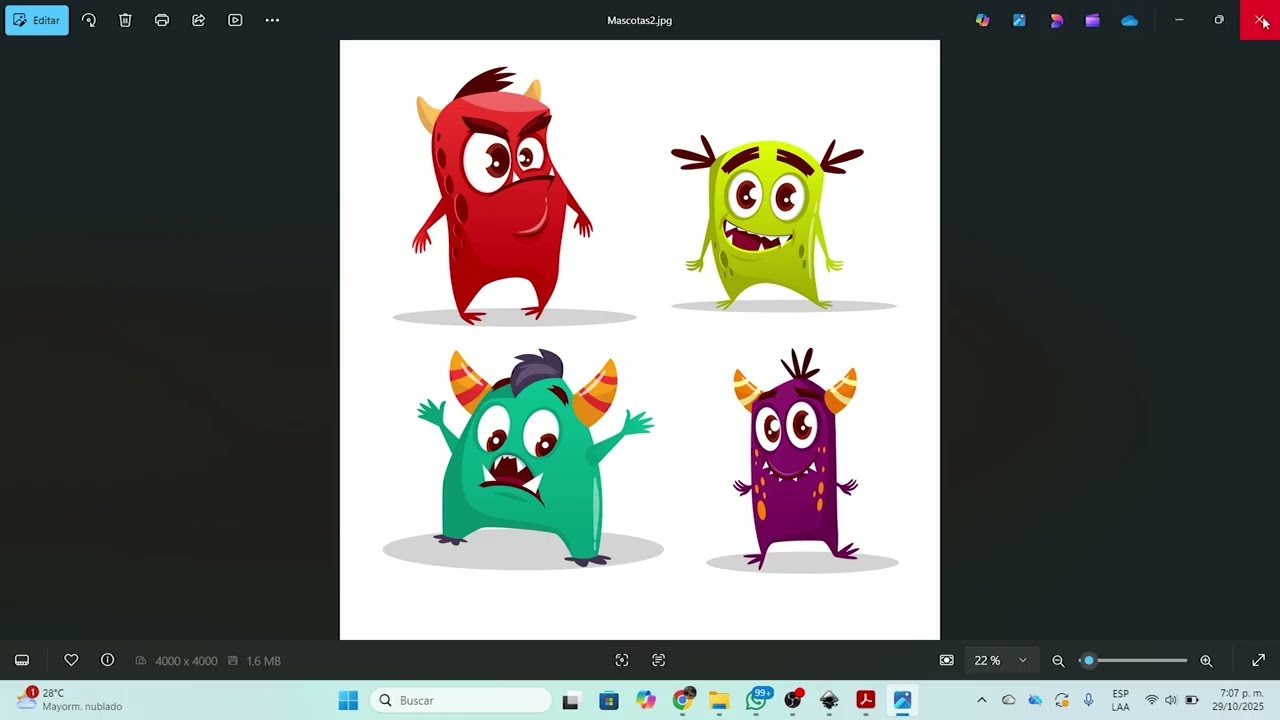This screenshot has height=720, width=1280.
Task: Minimize the Photos window
Action: 1179,20
